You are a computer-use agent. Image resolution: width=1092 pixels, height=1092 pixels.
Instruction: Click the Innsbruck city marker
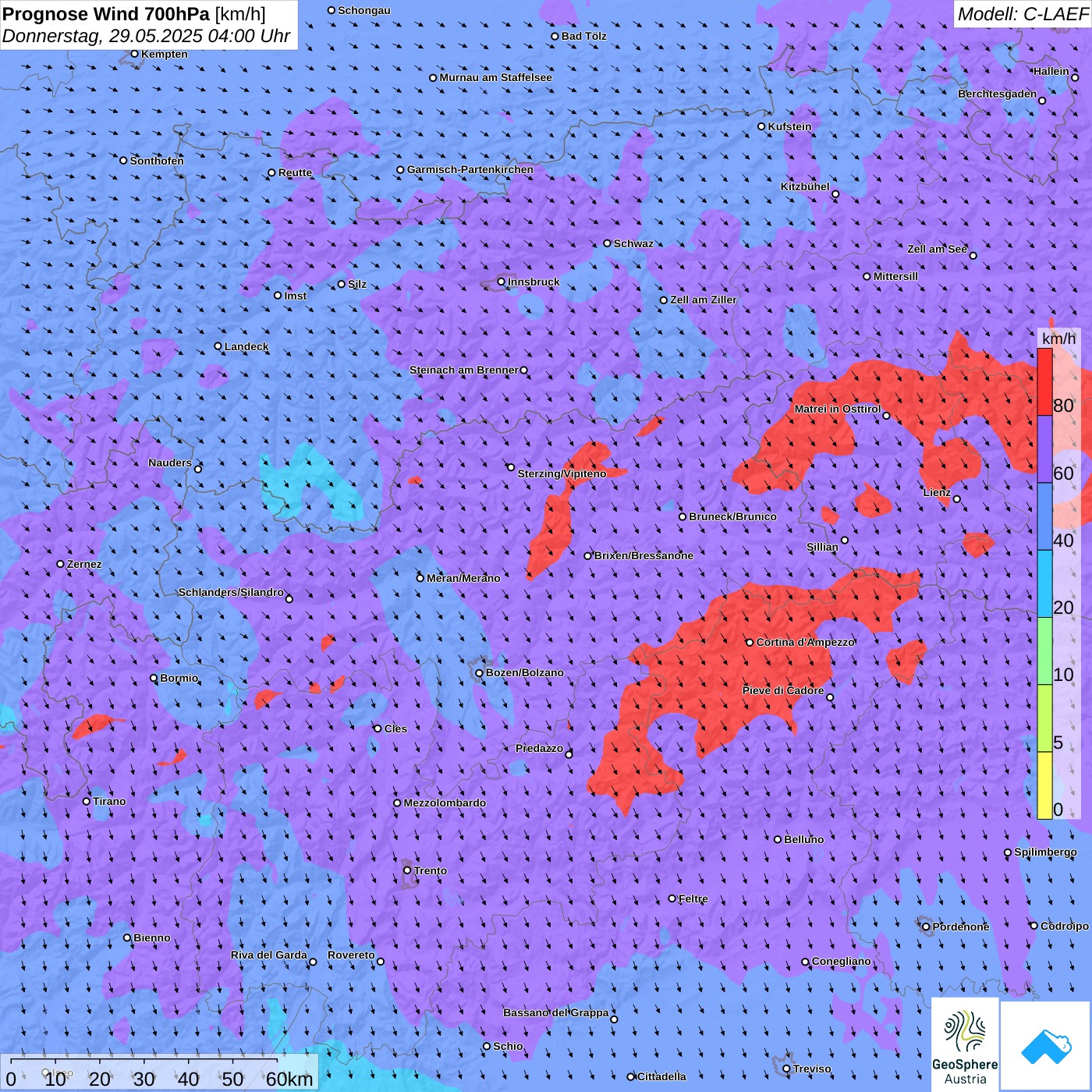(x=502, y=282)
